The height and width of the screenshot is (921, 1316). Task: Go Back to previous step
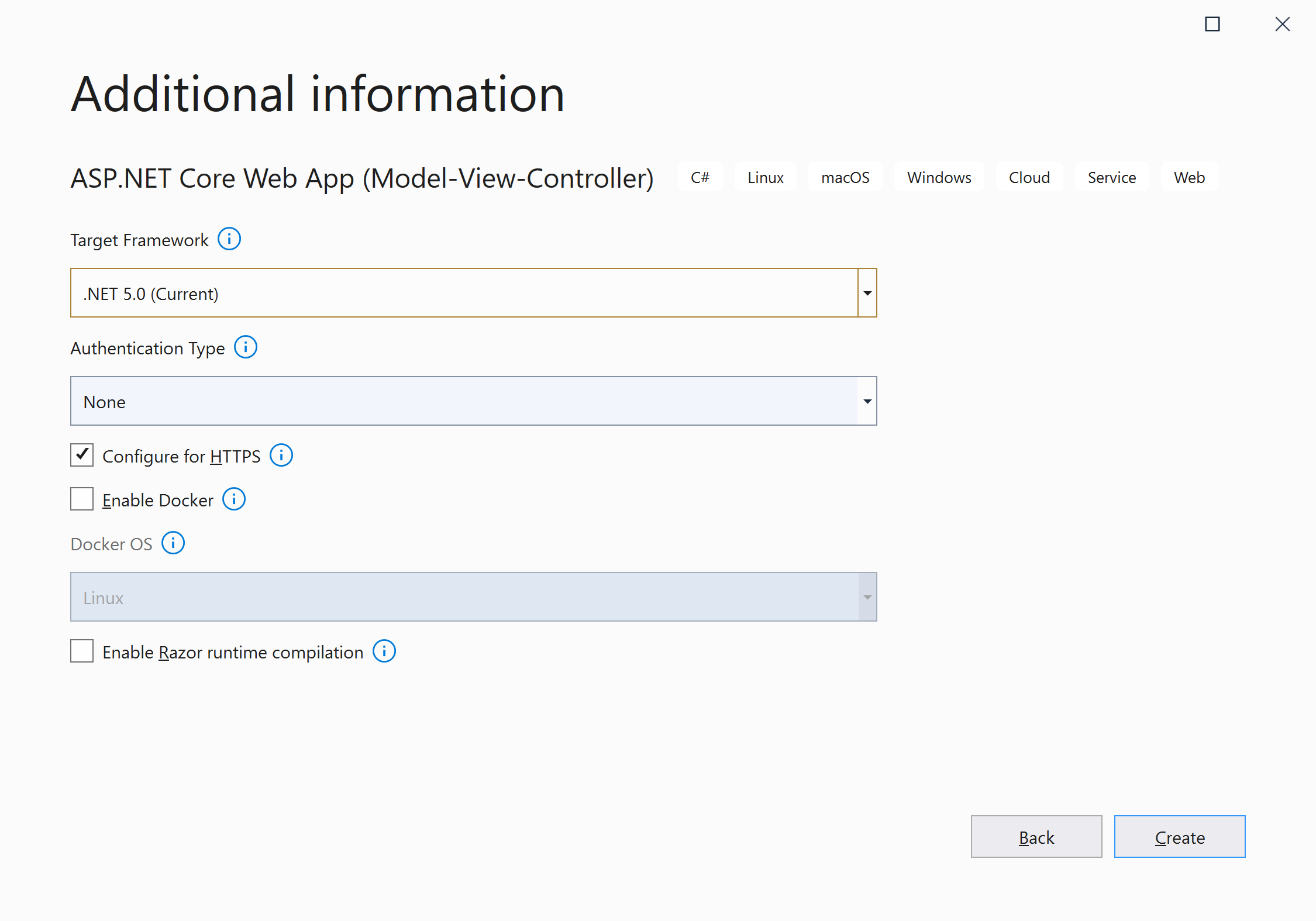click(1036, 837)
